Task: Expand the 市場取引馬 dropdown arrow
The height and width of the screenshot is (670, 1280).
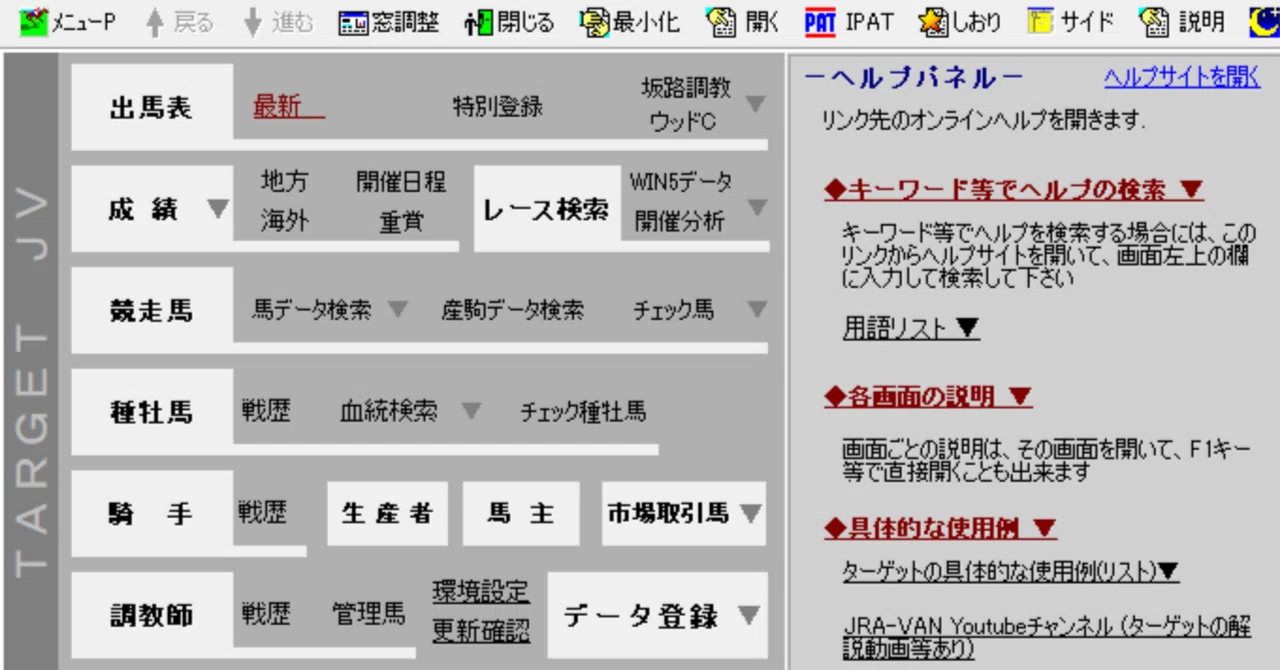Action: [x=750, y=514]
